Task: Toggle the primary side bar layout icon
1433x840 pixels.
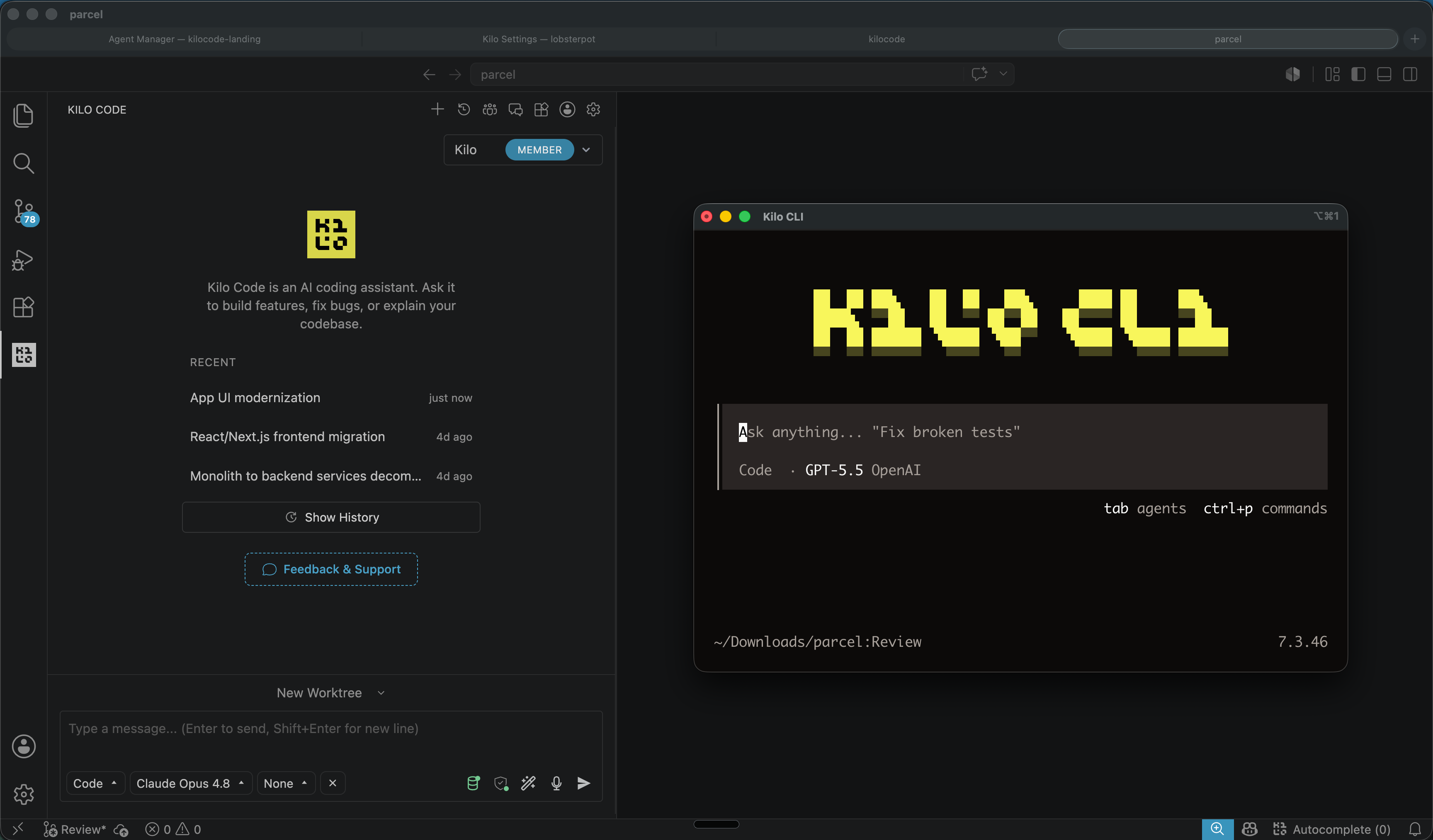Action: point(1358,75)
